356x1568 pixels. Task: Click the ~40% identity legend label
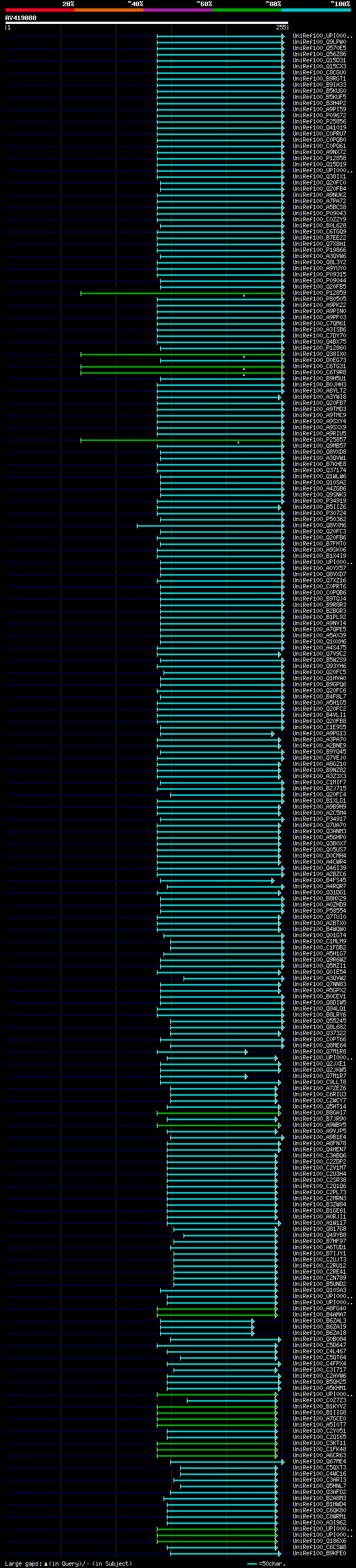[135, 4]
